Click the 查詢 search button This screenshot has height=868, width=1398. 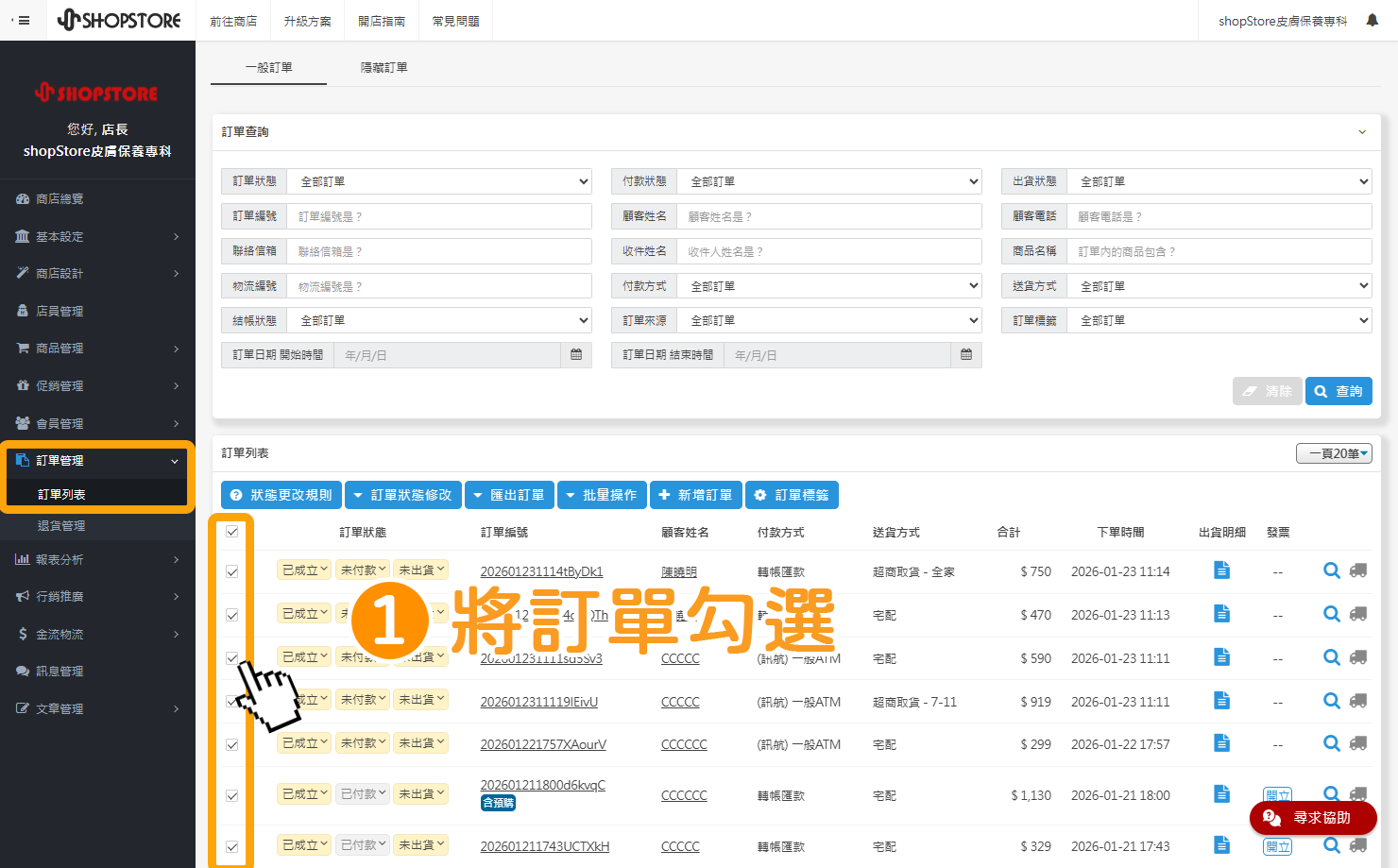pos(1338,390)
